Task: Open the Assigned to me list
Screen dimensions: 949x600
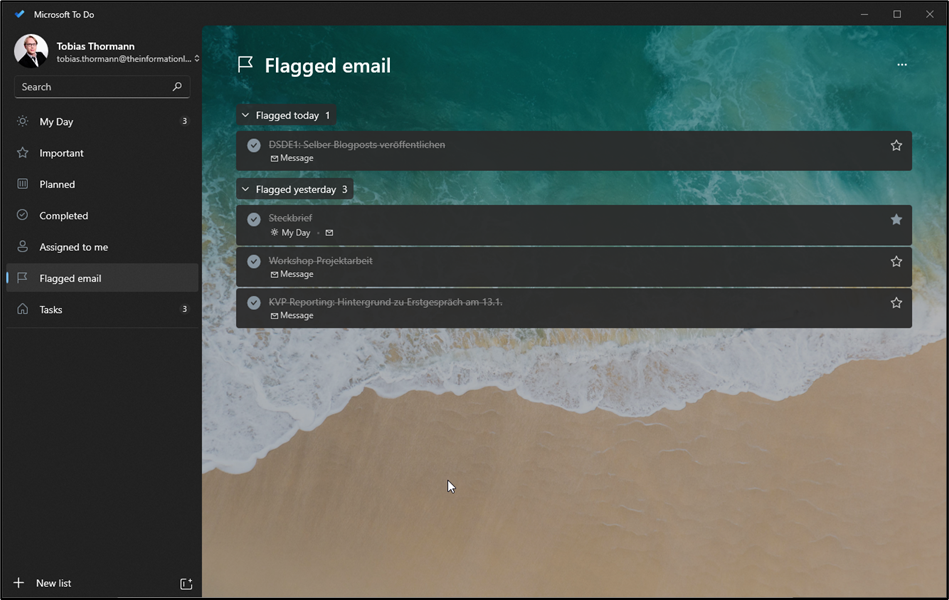Action: (x=102, y=247)
